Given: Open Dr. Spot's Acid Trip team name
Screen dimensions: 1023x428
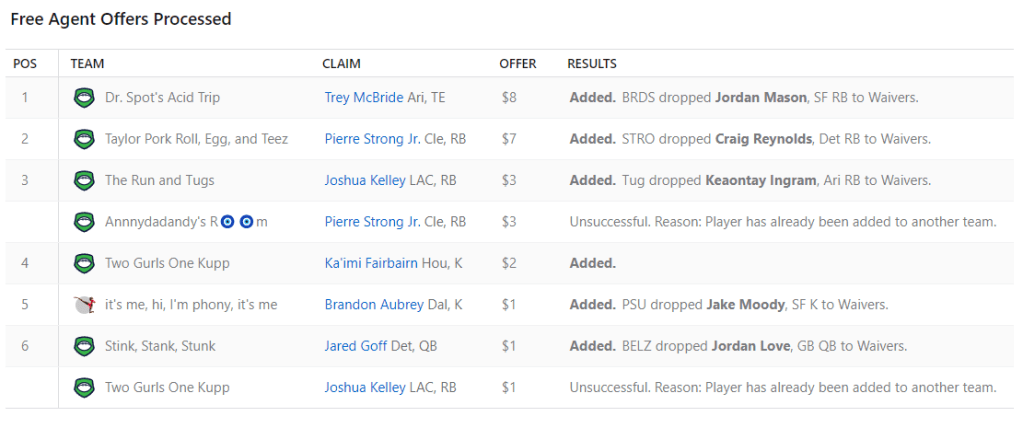Looking at the screenshot, I should coord(162,98).
